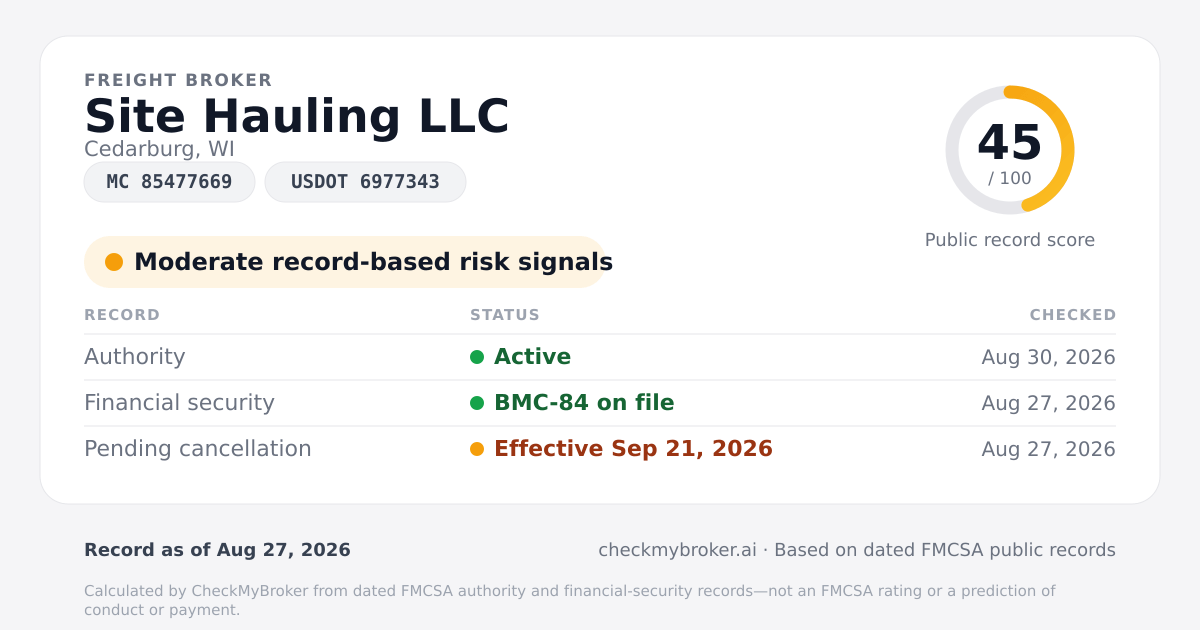
Task: Open the checkmybroker.ai footer link
Action: (677, 550)
